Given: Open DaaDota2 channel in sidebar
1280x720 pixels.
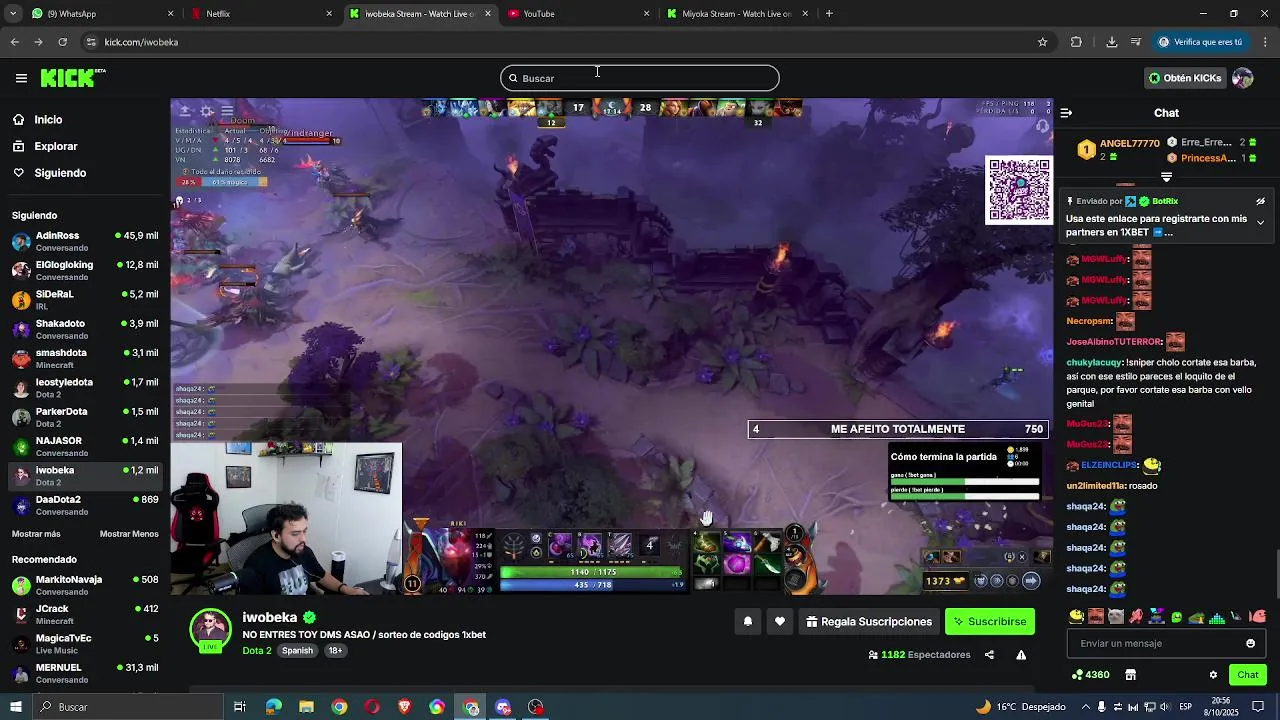Looking at the screenshot, I should coord(85,505).
